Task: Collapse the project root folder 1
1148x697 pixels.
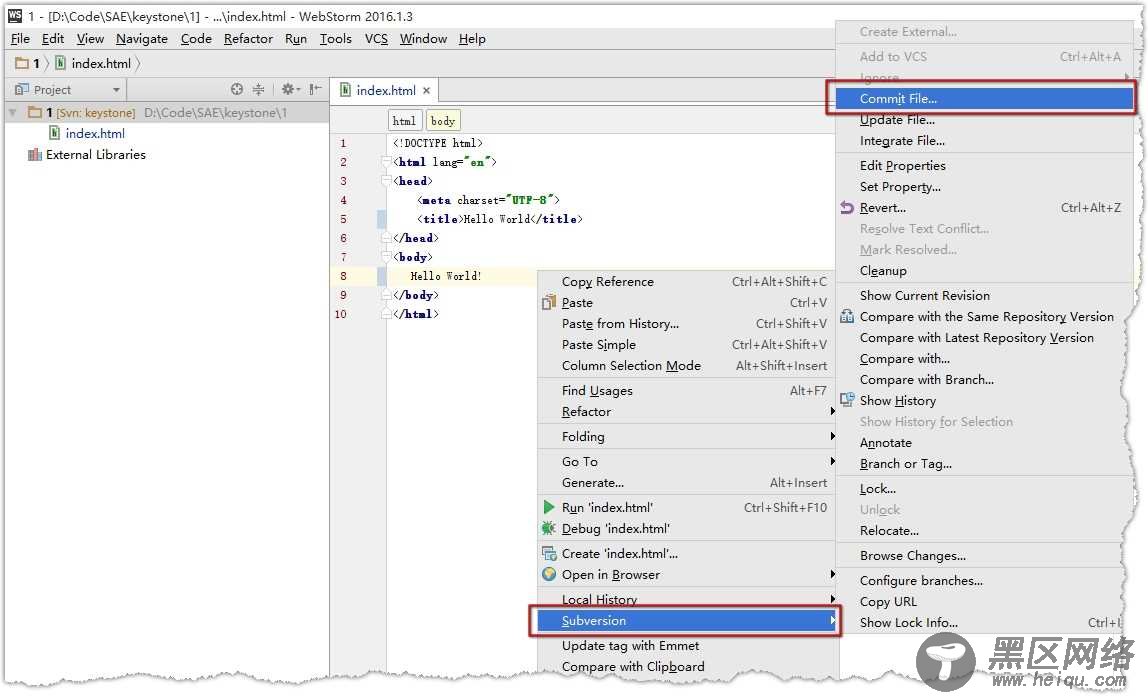Action: click(13, 113)
